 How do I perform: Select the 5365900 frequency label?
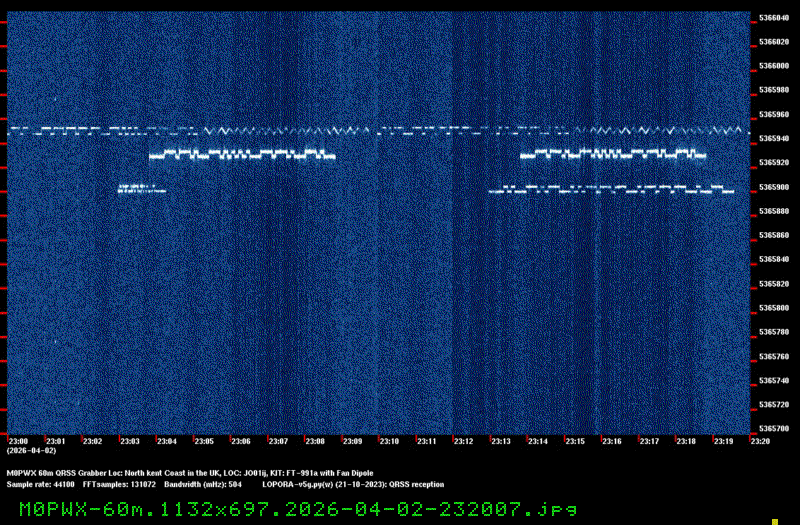pos(774,187)
